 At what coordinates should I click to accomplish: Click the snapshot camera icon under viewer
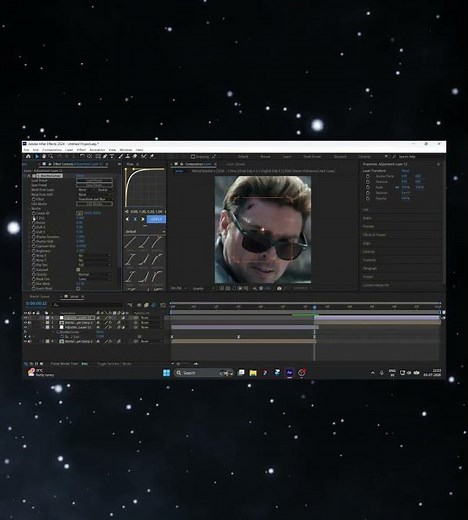point(279,288)
